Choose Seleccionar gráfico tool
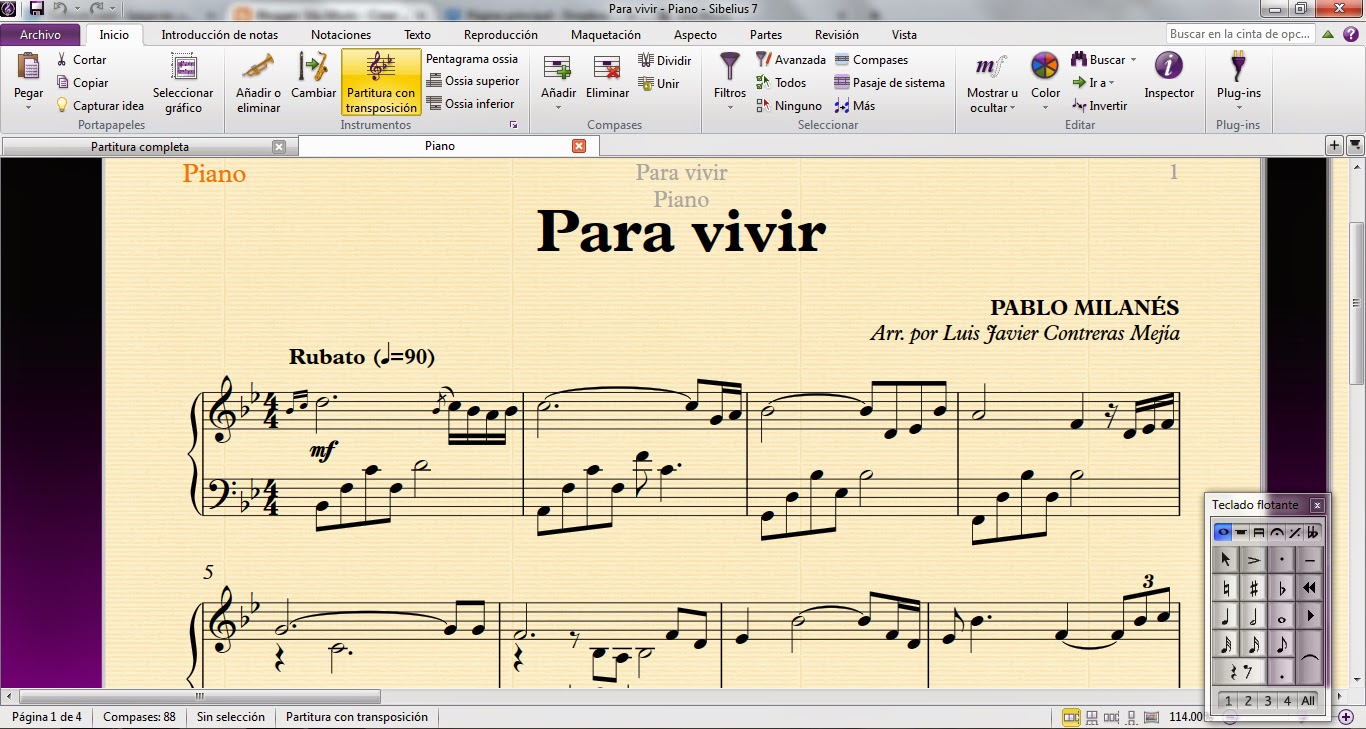The height and width of the screenshot is (729, 1366). 183,83
